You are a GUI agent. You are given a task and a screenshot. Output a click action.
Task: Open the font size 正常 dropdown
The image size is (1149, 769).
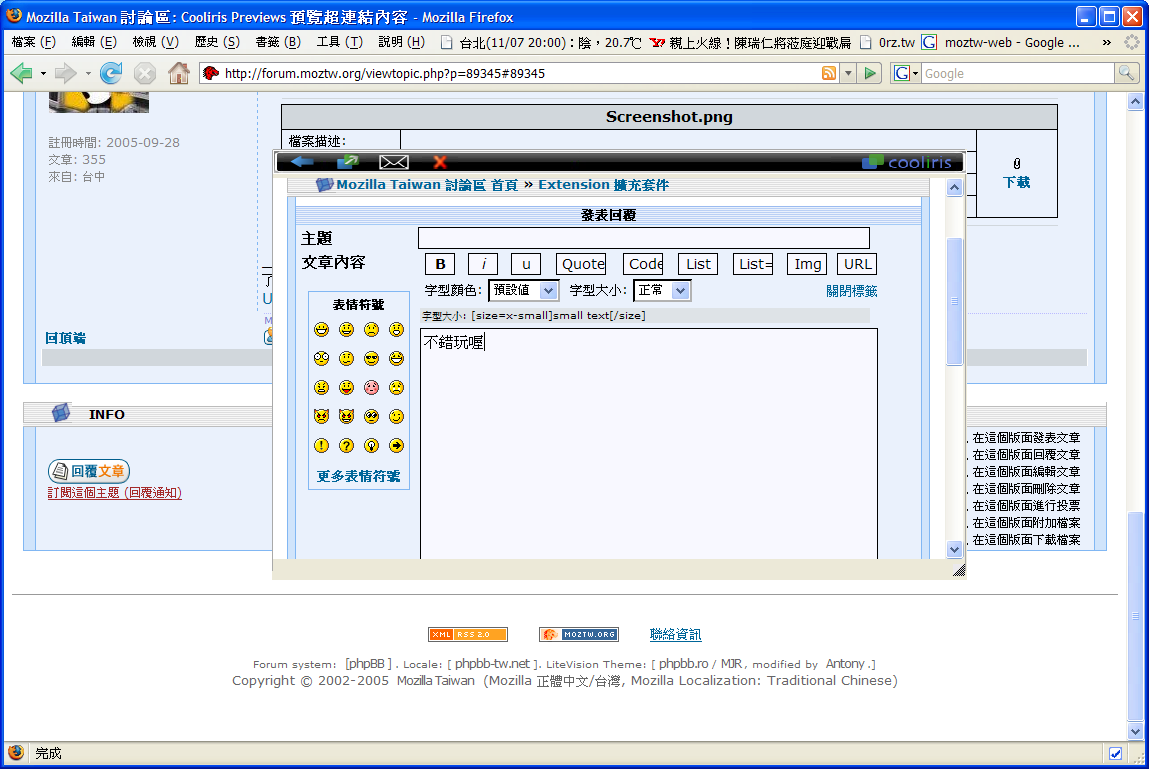click(662, 290)
